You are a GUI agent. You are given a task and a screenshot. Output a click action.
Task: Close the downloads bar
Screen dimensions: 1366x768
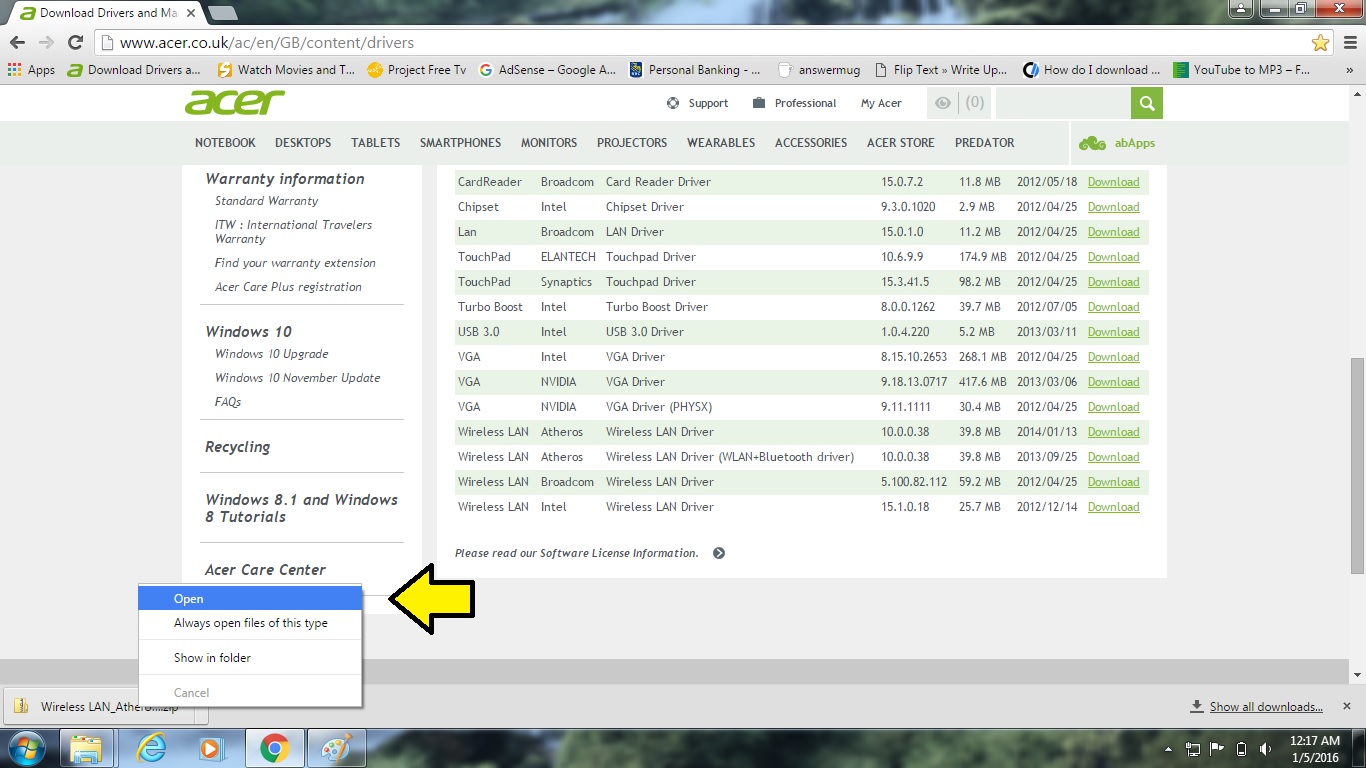pyautogui.click(x=1346, y=706)
